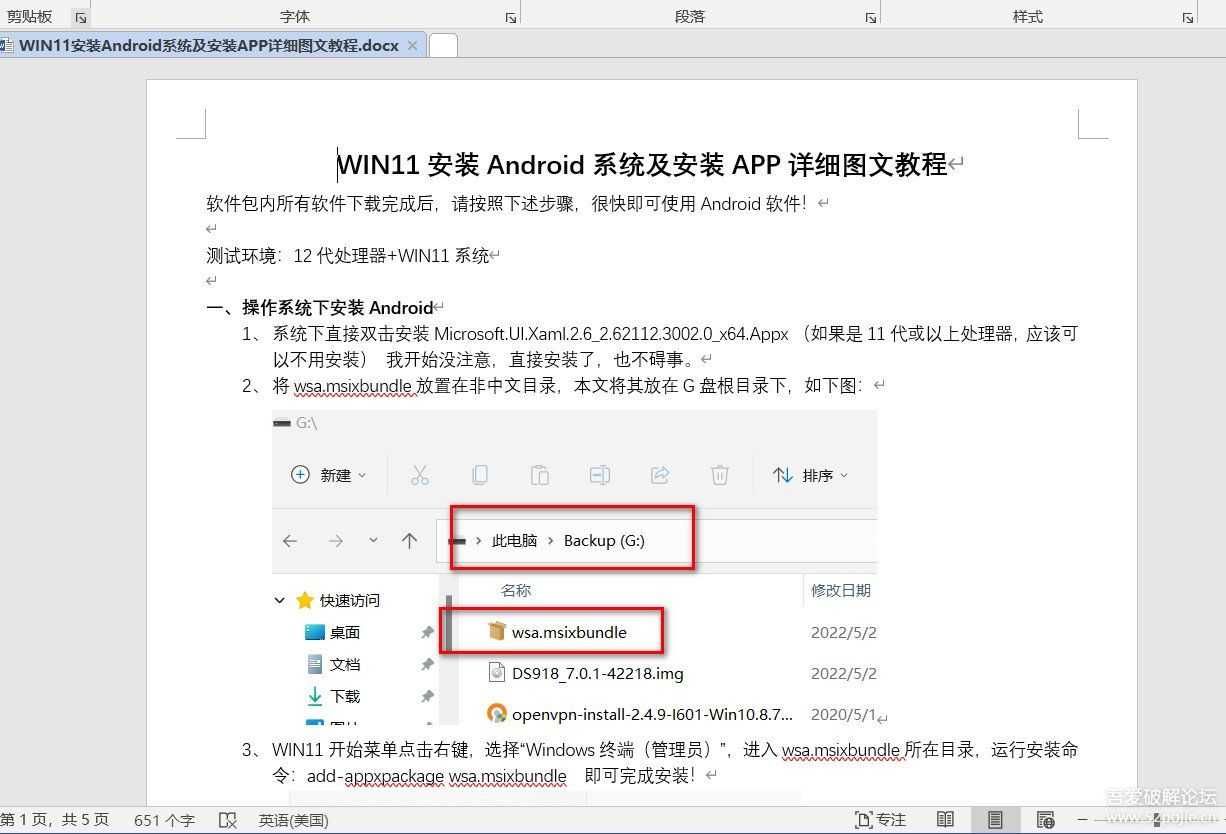
Task: Collapse the 快速访问 section chevron
Action: tap(280, 600)
